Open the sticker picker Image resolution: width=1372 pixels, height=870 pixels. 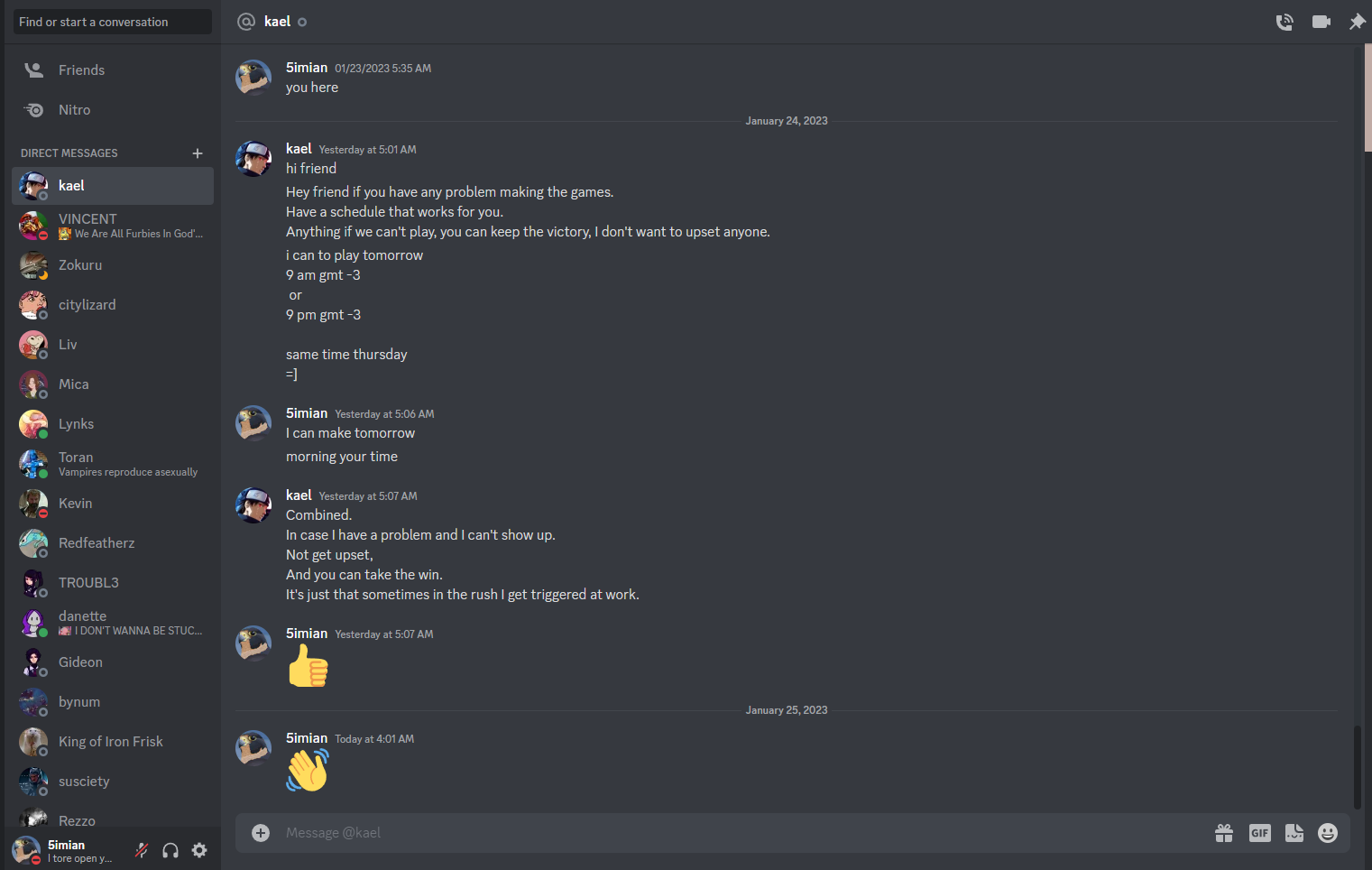coord(1294,833)
